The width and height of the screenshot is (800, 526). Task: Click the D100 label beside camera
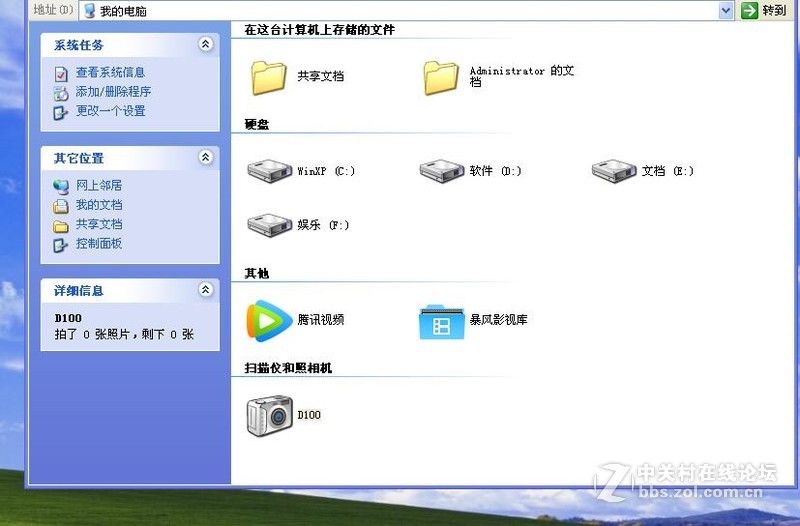(309, 415)
